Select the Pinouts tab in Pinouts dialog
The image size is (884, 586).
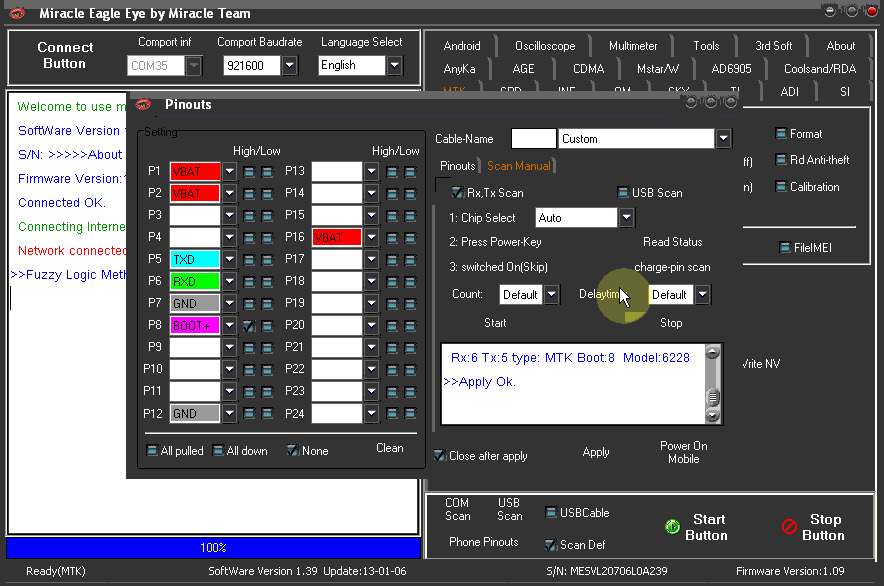pos(457,166)
